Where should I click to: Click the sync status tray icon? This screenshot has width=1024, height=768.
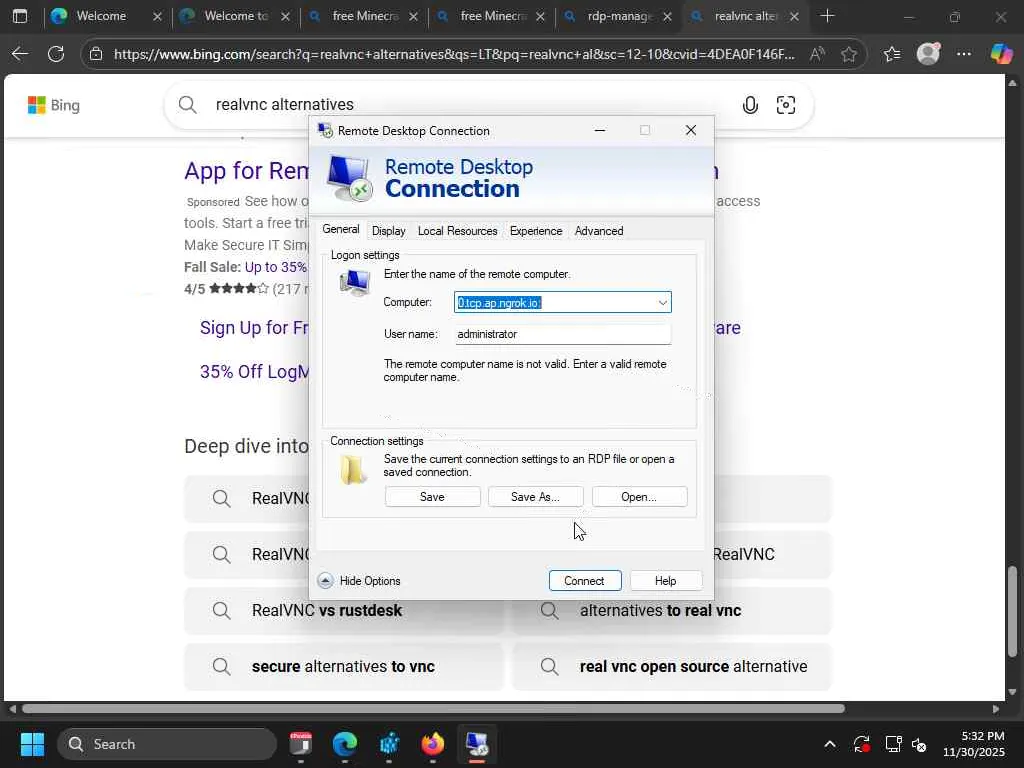point(861,744)
